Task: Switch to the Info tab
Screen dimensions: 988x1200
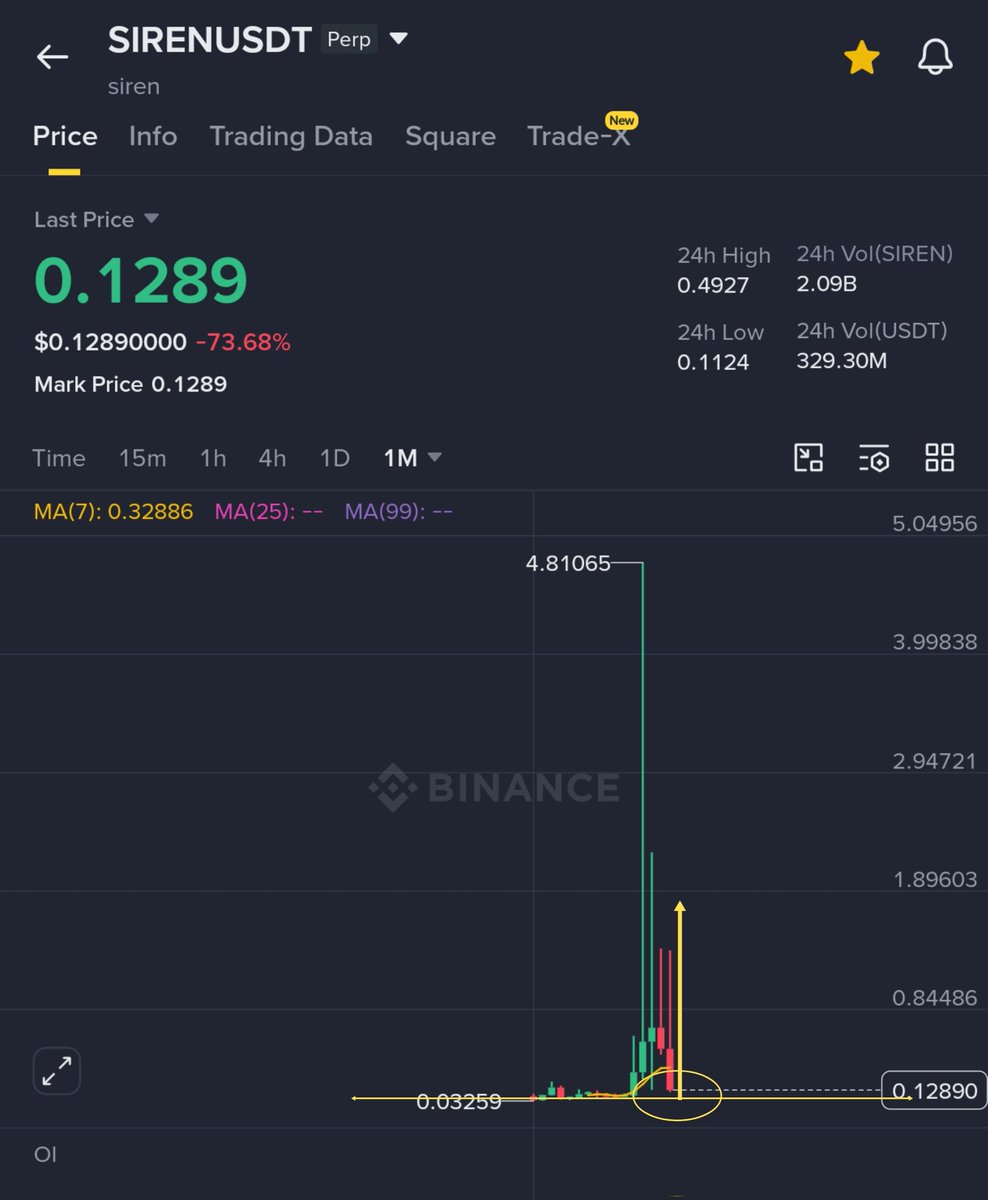Action: point(153,136)
